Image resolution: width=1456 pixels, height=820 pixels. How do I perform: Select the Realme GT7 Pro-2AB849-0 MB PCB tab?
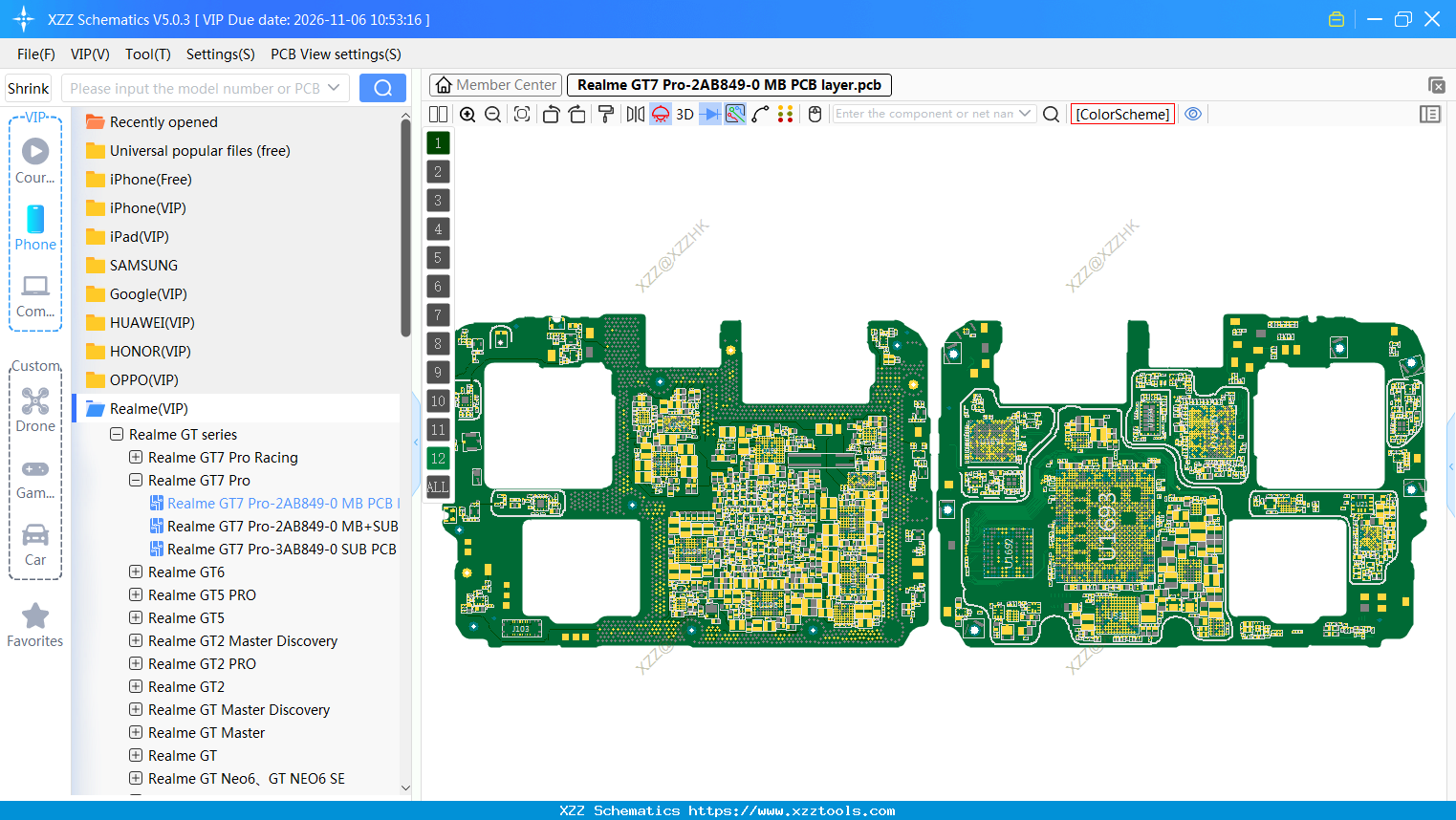[727, 85]
